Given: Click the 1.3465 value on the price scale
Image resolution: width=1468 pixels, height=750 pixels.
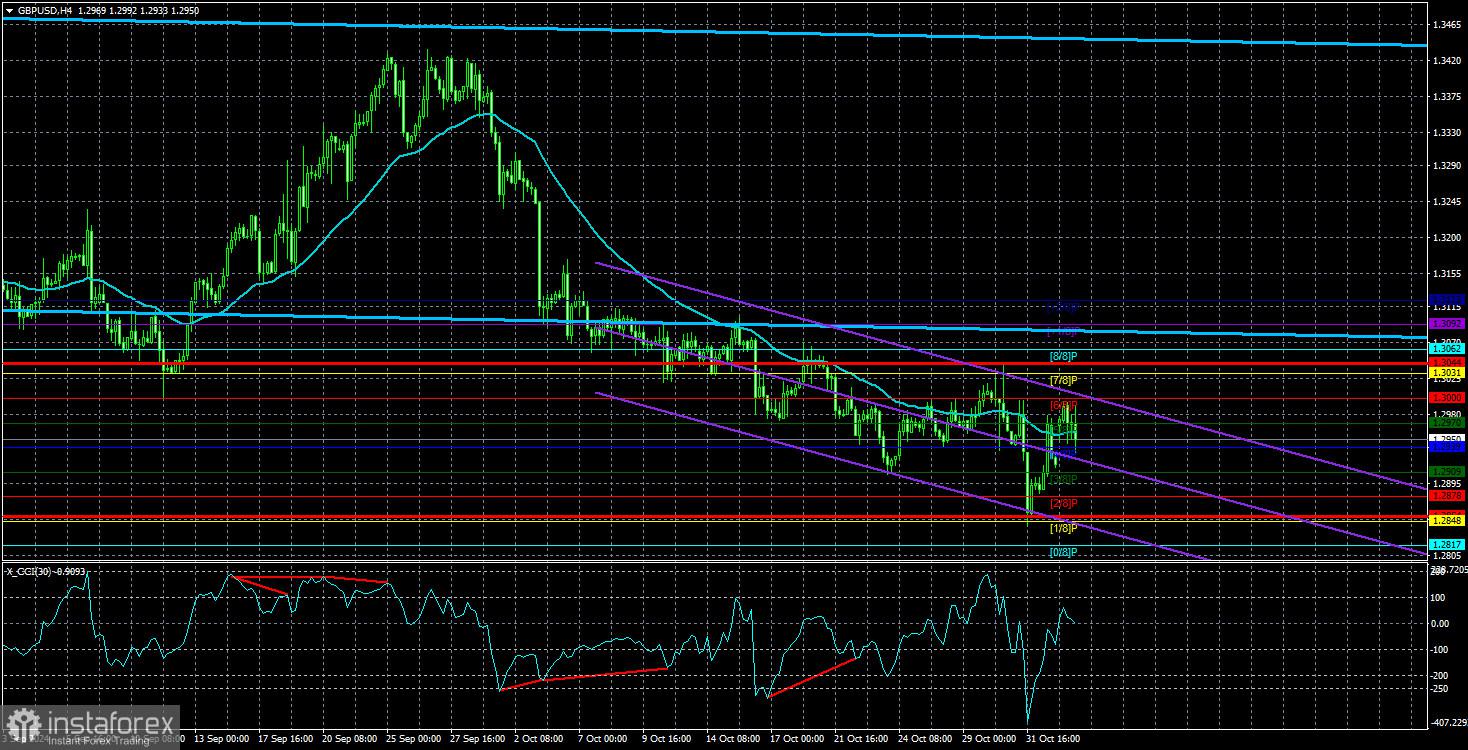Looking at the screenshot, I should click(1446, 24).
